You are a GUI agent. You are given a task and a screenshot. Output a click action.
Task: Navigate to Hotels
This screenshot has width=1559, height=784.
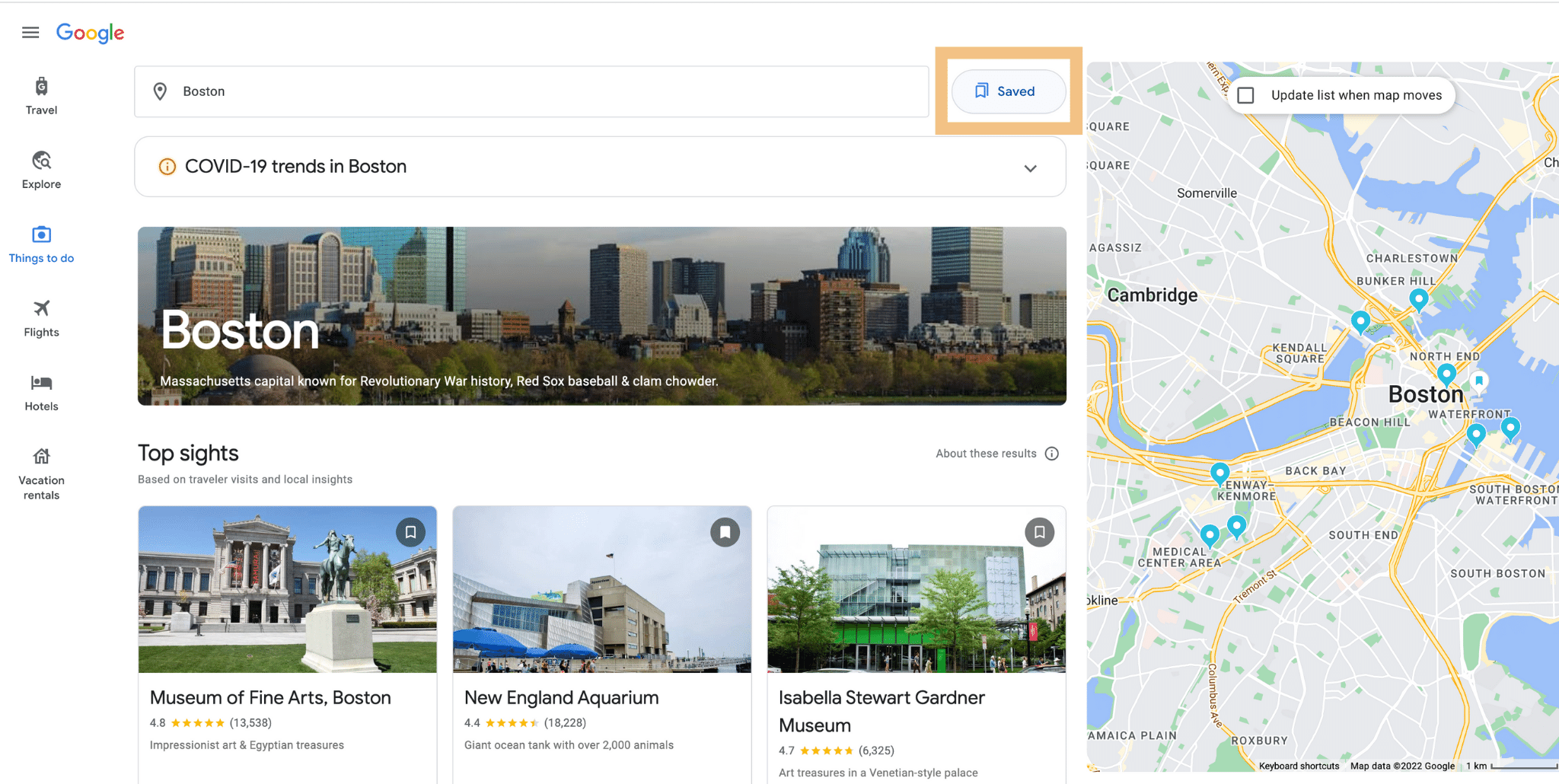(x=41, y=392)
